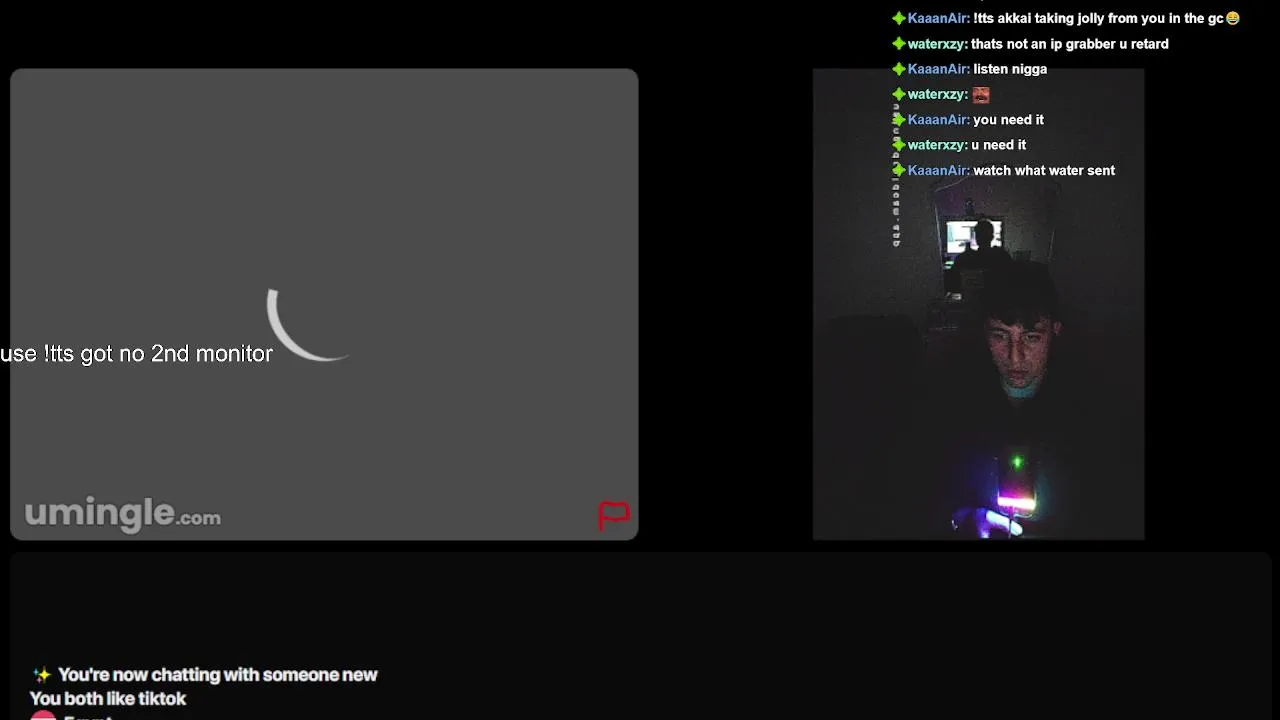Open KaaanAir's name on 'watch what water sent'

(x=938, y=171)
